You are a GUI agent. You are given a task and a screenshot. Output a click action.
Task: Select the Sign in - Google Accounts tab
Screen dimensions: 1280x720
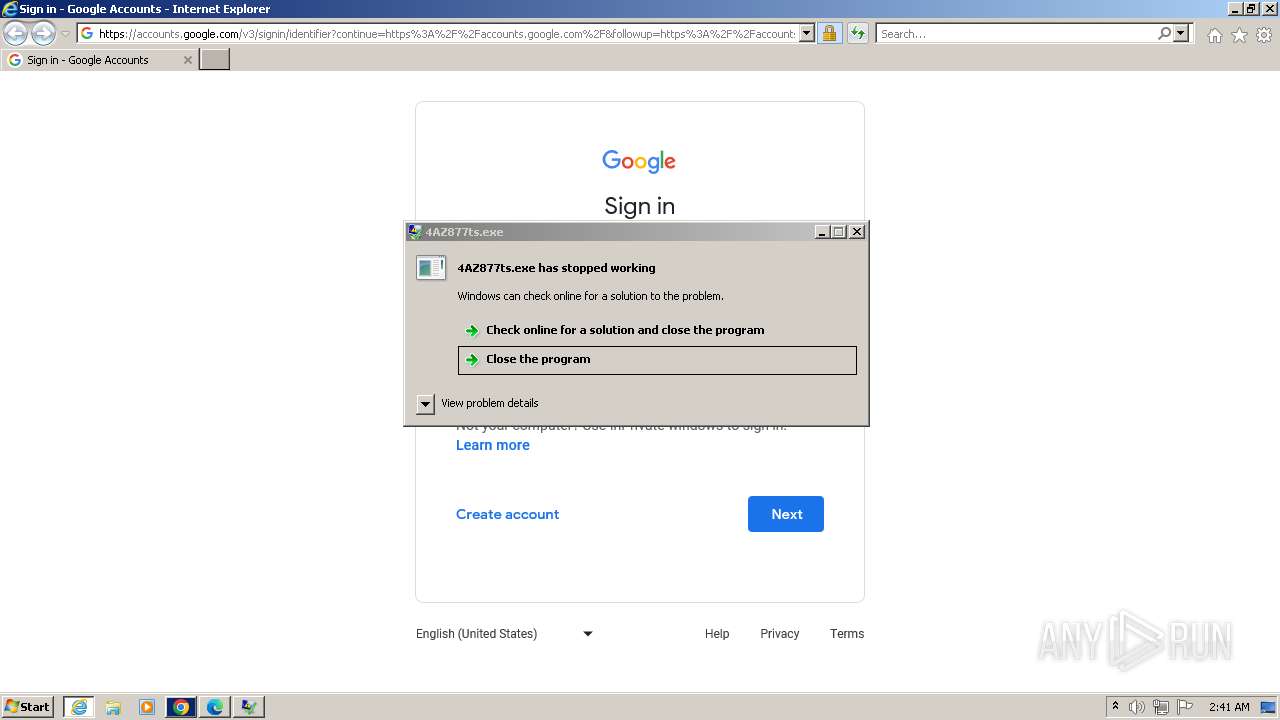coord(99,60)
